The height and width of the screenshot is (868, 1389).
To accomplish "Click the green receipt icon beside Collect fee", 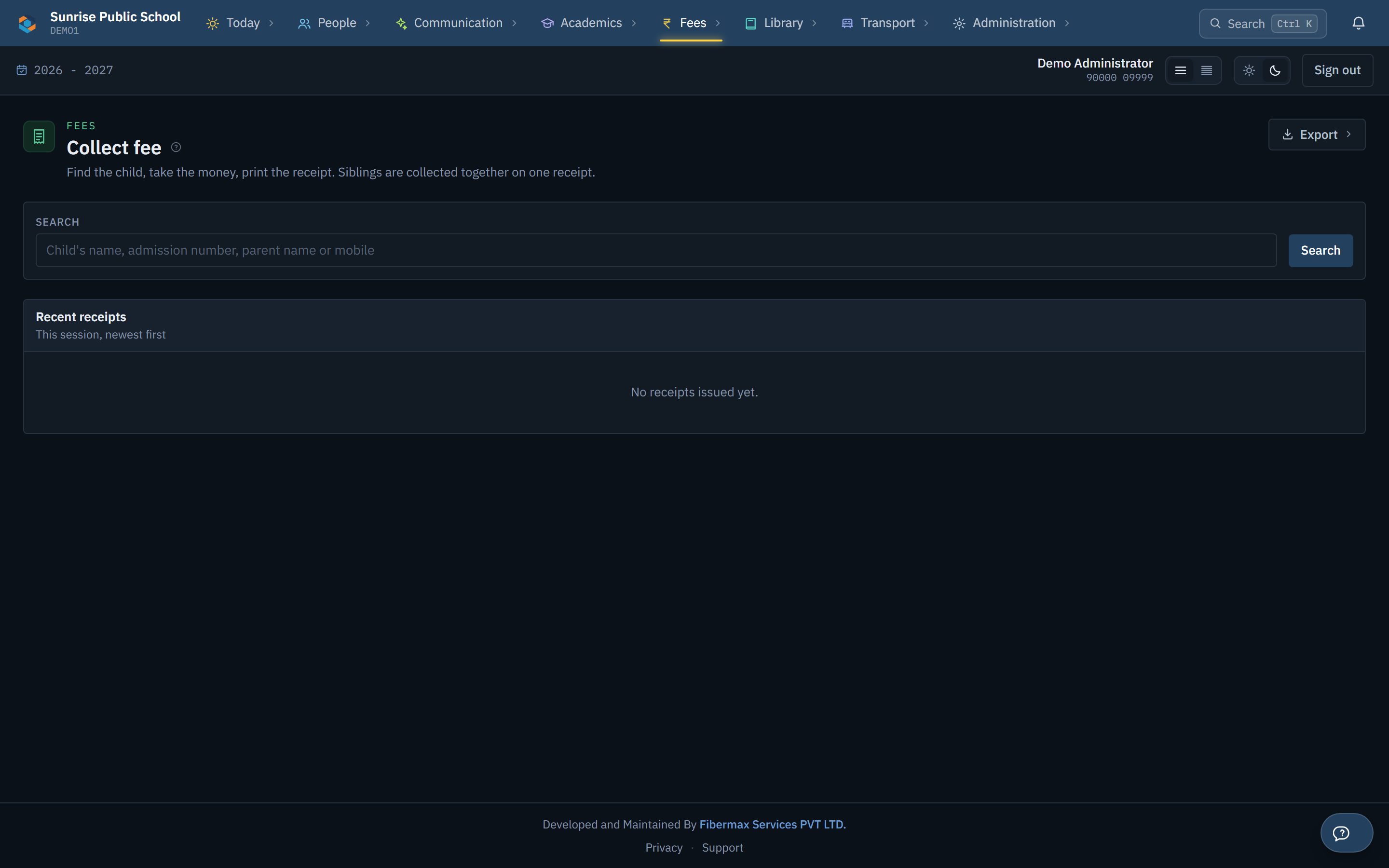I will (39, 136).
